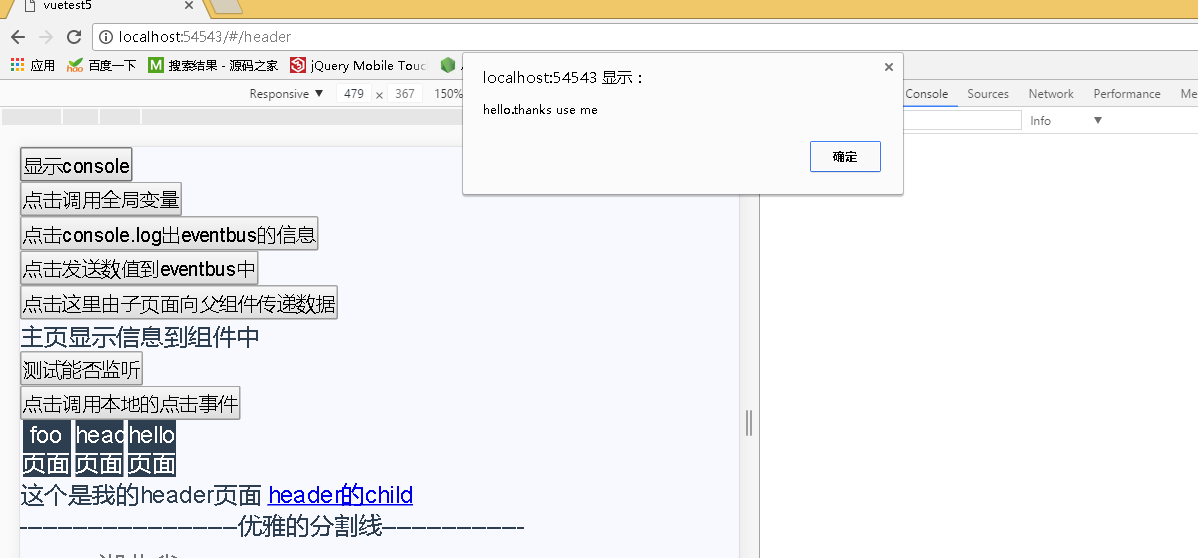Switch to the Network devtools tab
Screen dimensions: 1198x558
click(1051, 94)
